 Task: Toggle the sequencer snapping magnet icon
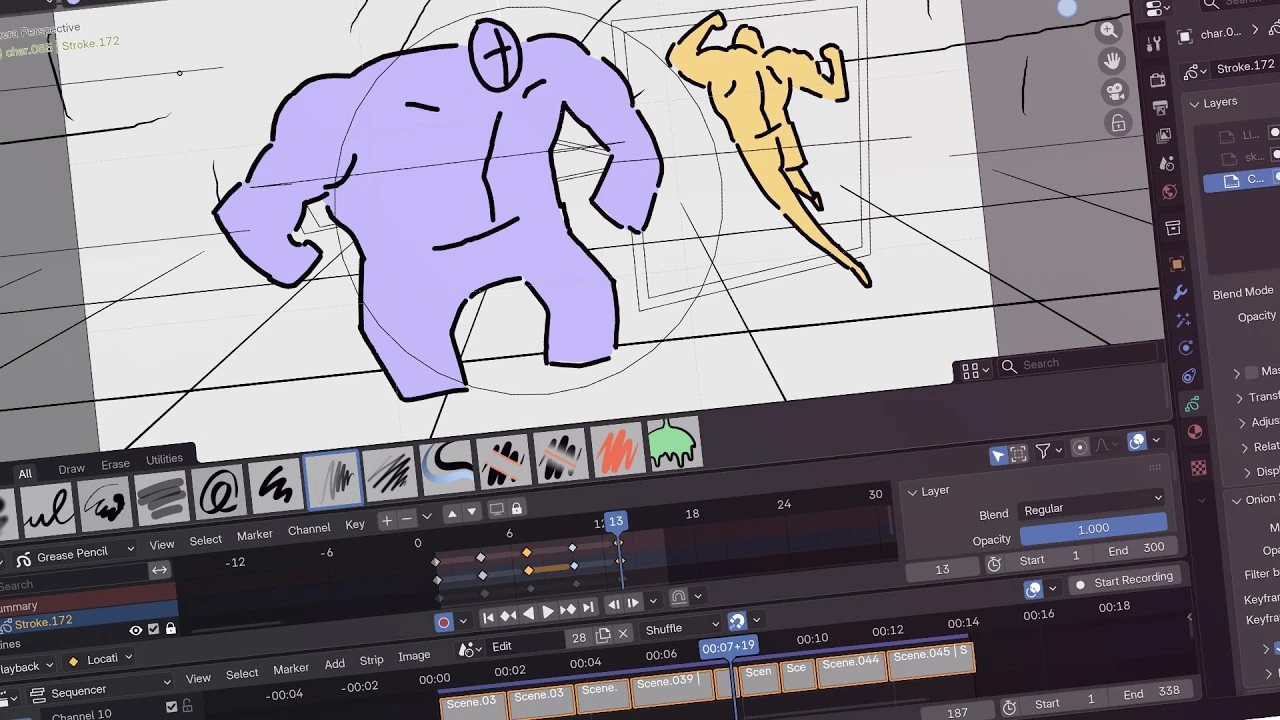pos(737,622)
